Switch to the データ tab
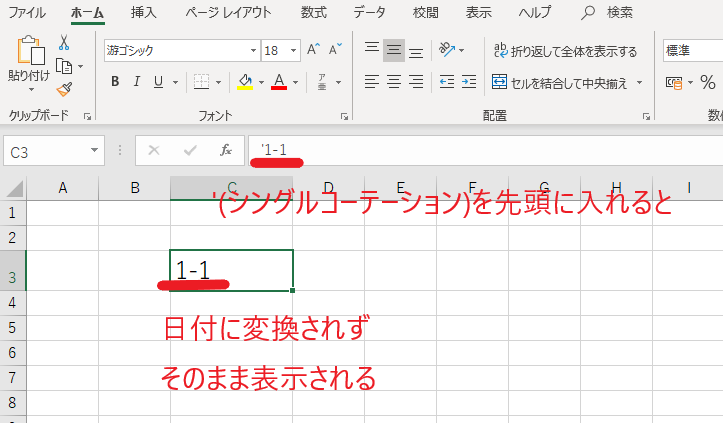Viewport: 723px width, 423px height. point(369,12)
